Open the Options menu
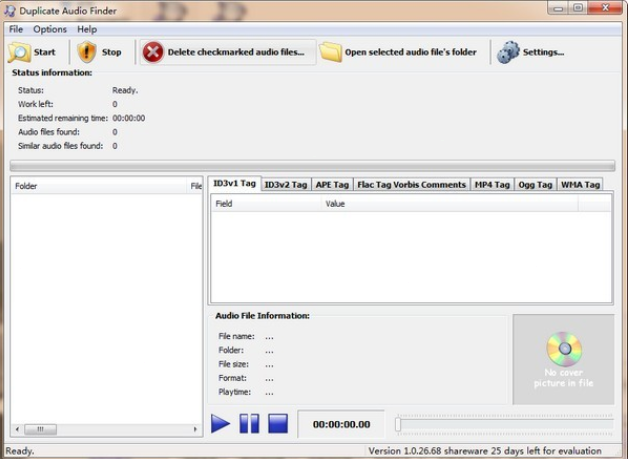The width and height of the screenshot is (629, 459). 50,29
